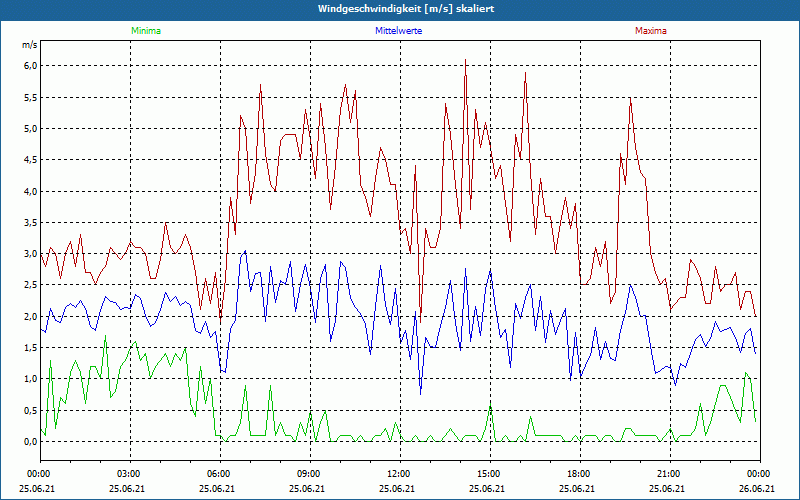
Task: Click the Windgeschwindigkeit chart title bar
Action: tap(400, 9)
